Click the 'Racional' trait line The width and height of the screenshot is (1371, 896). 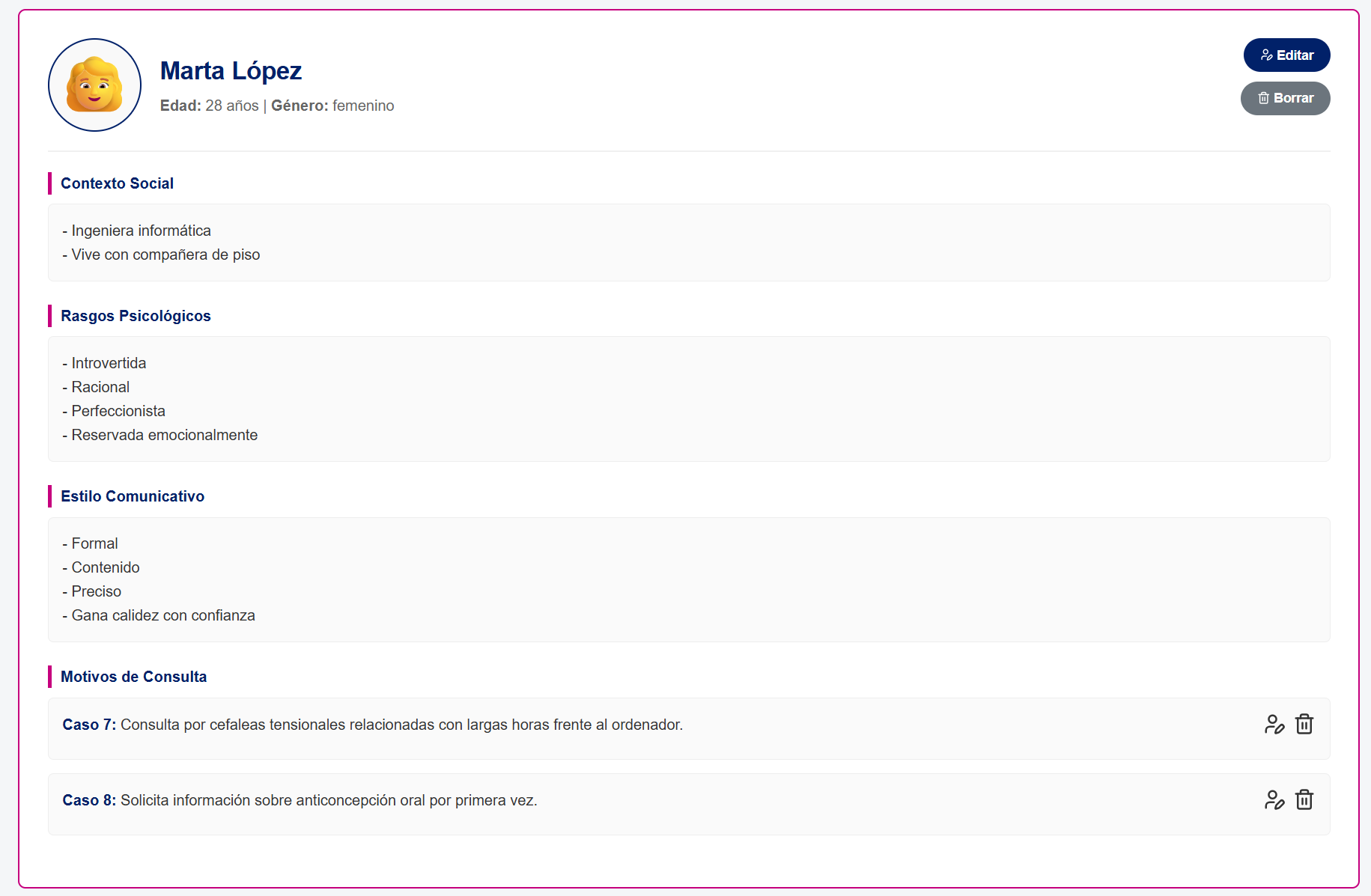pos(96,387)
